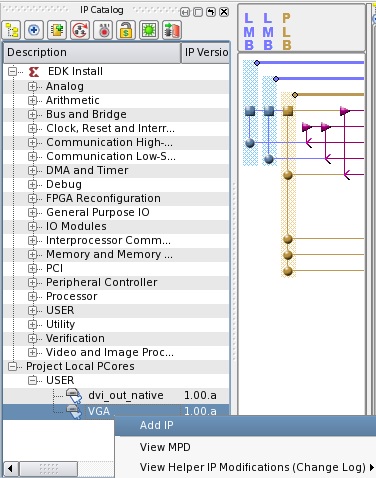Viewport: 376px width, 478px height.
Task: Expand the Bus and Bridge category
Action: [32, 114]
